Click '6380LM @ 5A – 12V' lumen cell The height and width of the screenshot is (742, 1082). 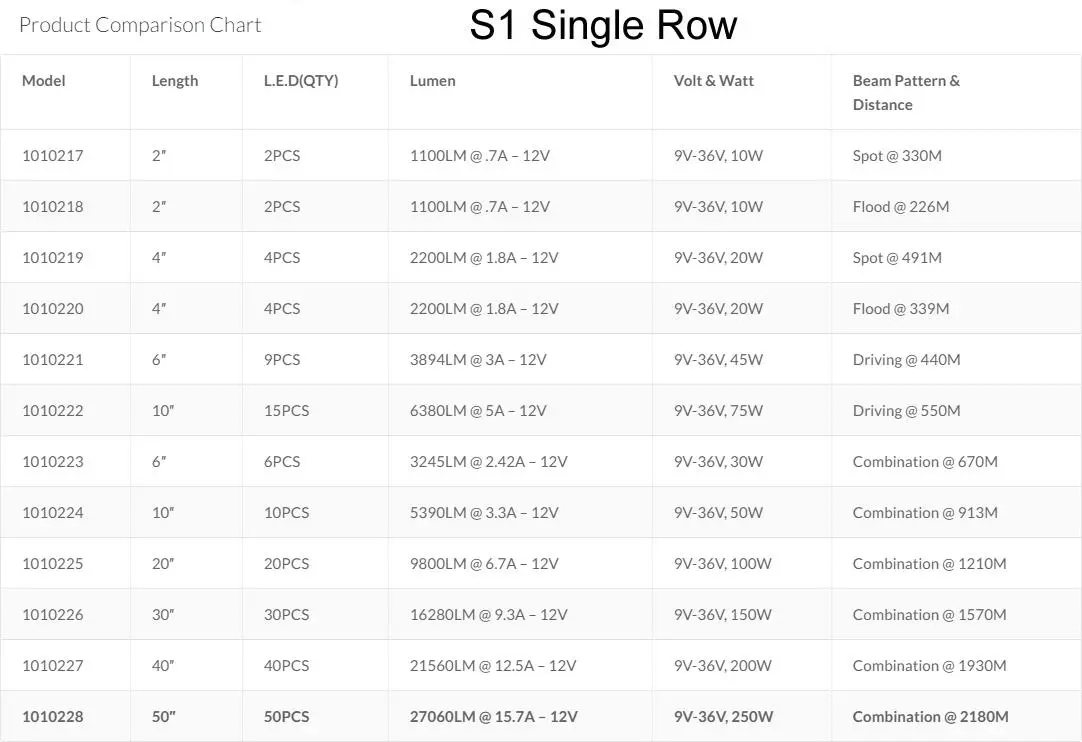pos(478,411)
